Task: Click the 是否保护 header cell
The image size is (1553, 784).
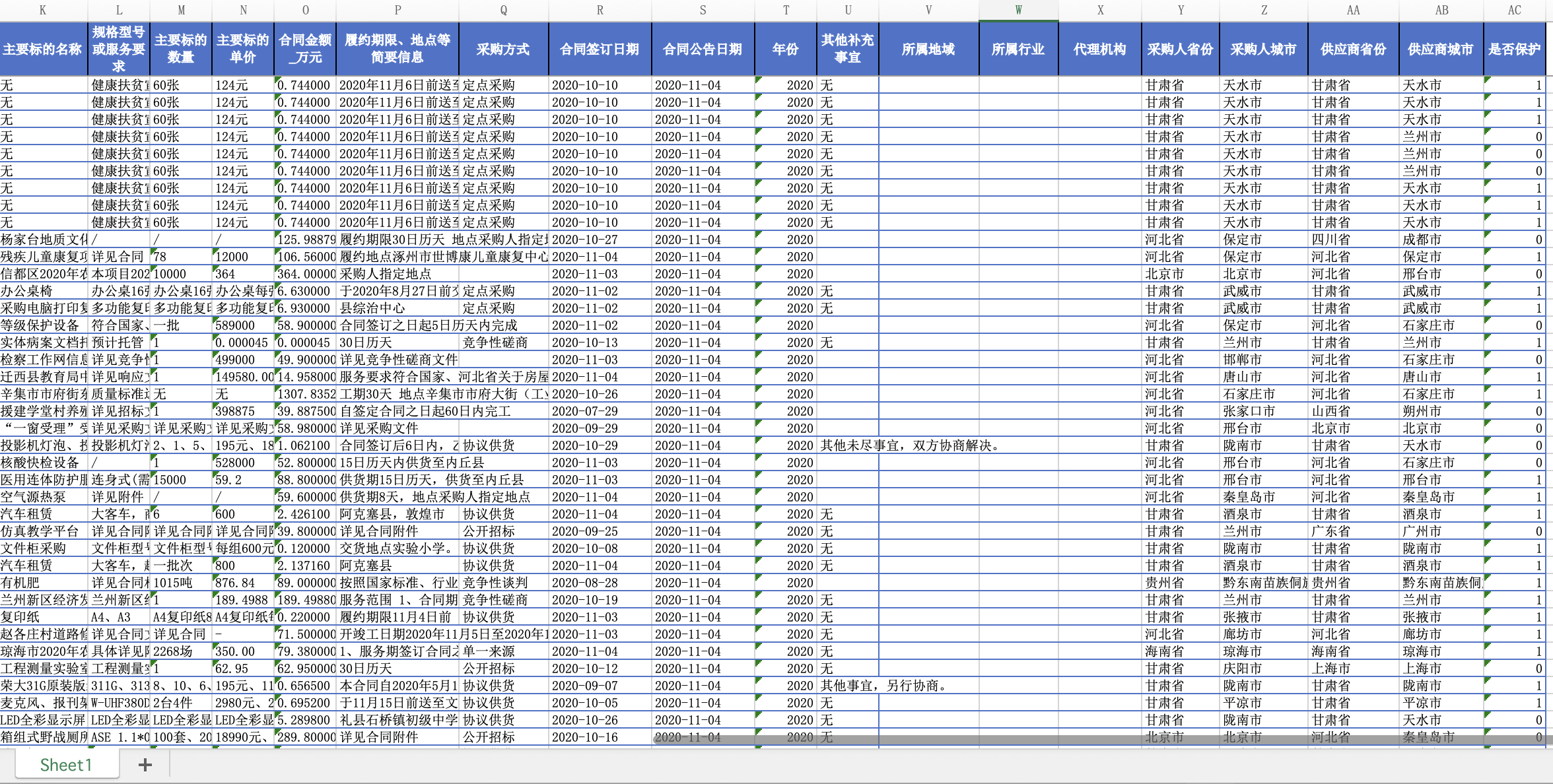Action: (x=1514, y=49)
